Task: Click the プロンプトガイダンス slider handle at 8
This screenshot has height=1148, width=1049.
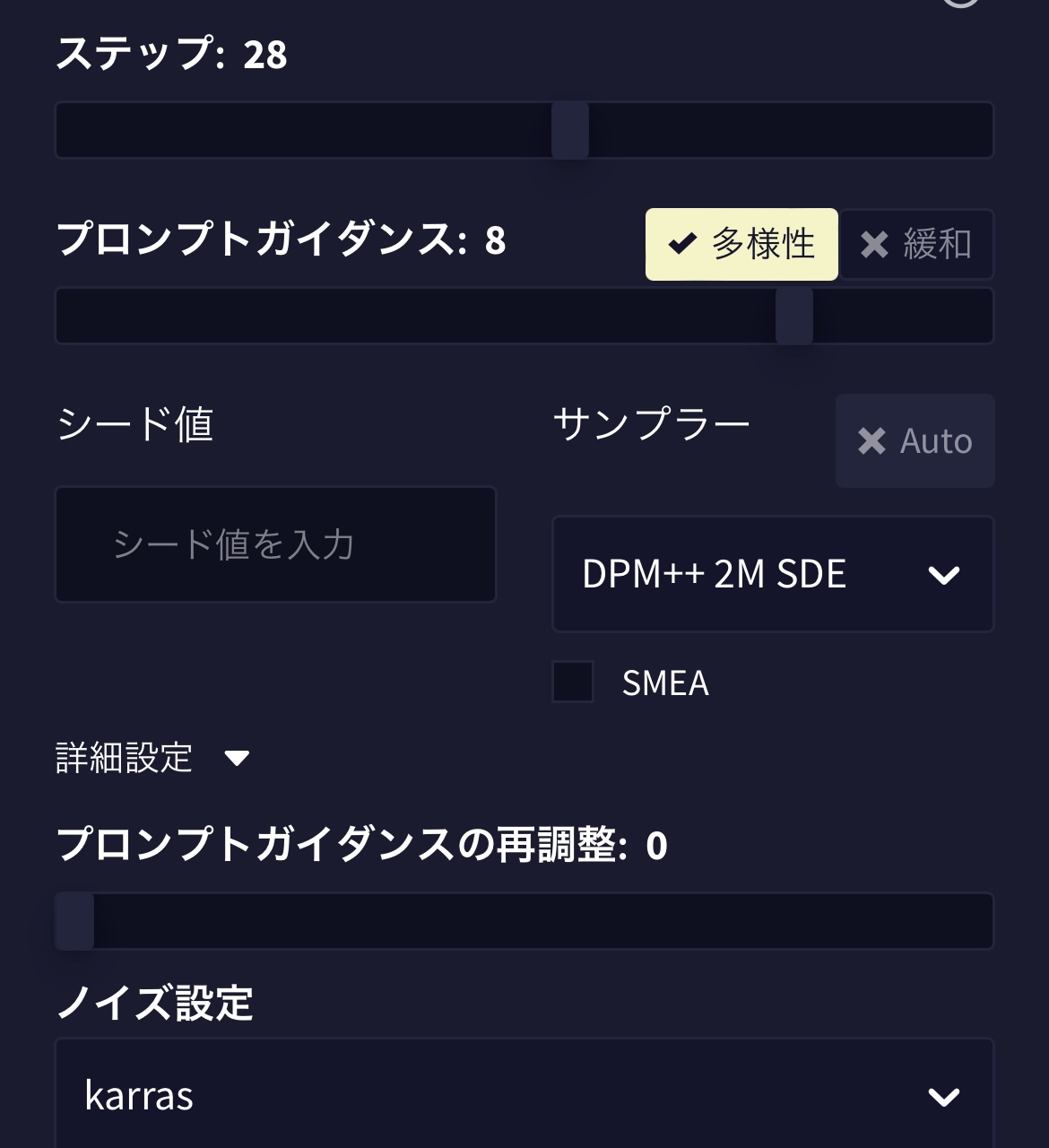Action: pos(794,316)
